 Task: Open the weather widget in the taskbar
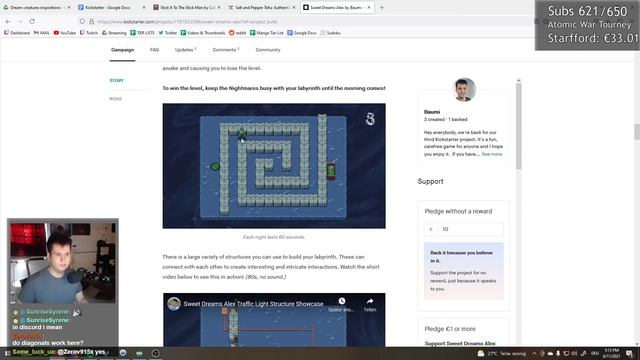click(x=501, y=353)
